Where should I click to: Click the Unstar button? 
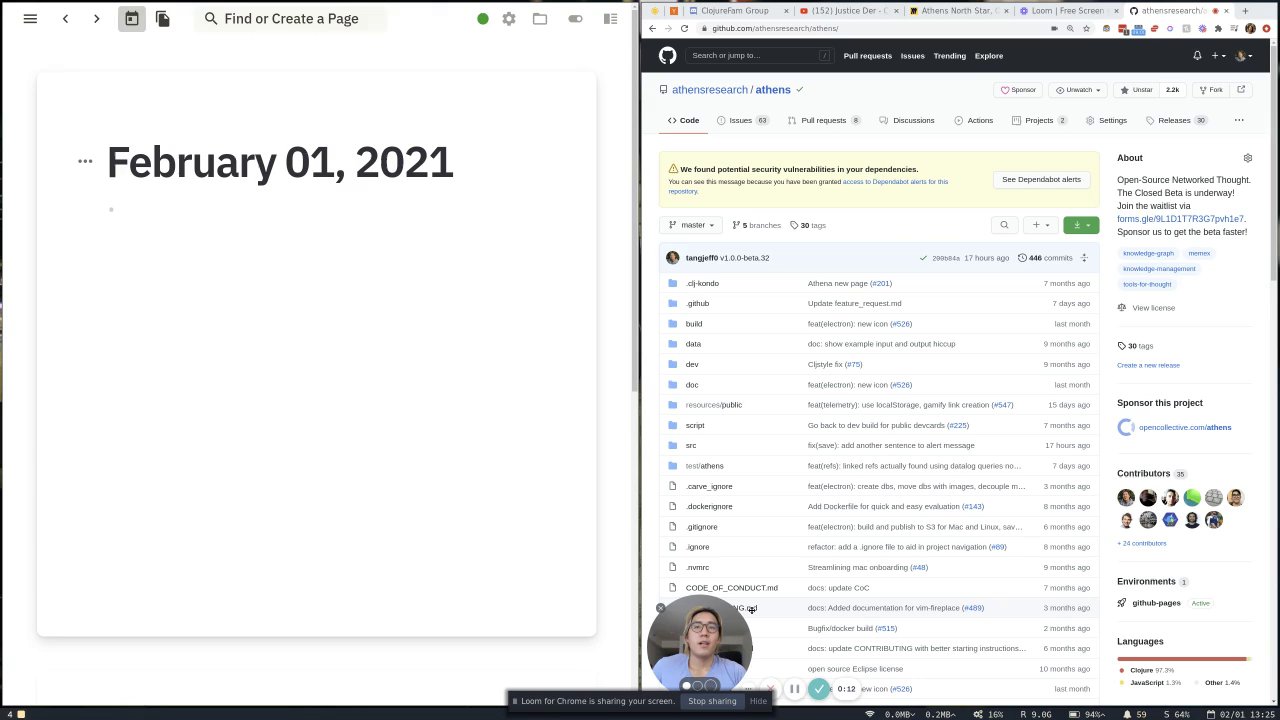coord(1138,90)
